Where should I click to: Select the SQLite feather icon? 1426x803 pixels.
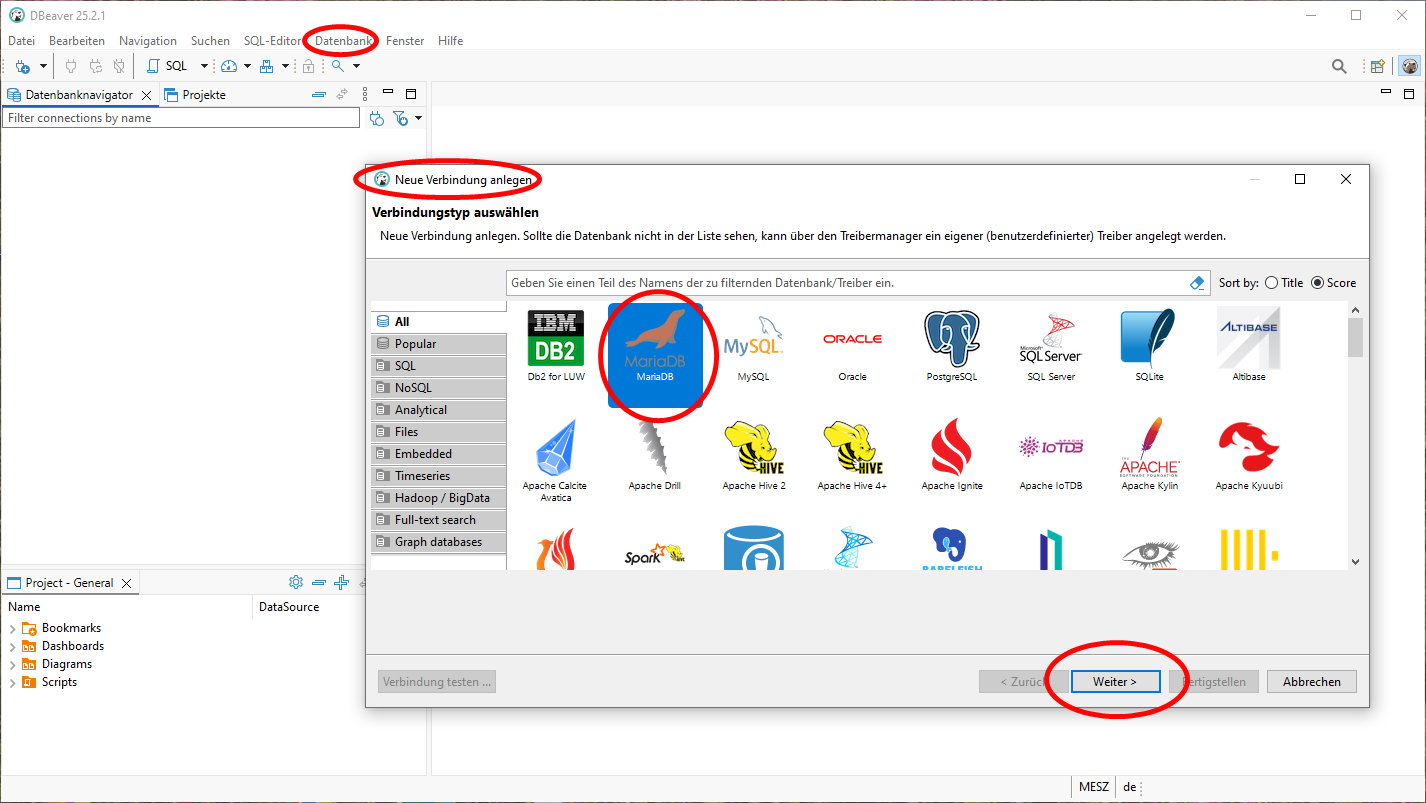tap(1148, 340)
